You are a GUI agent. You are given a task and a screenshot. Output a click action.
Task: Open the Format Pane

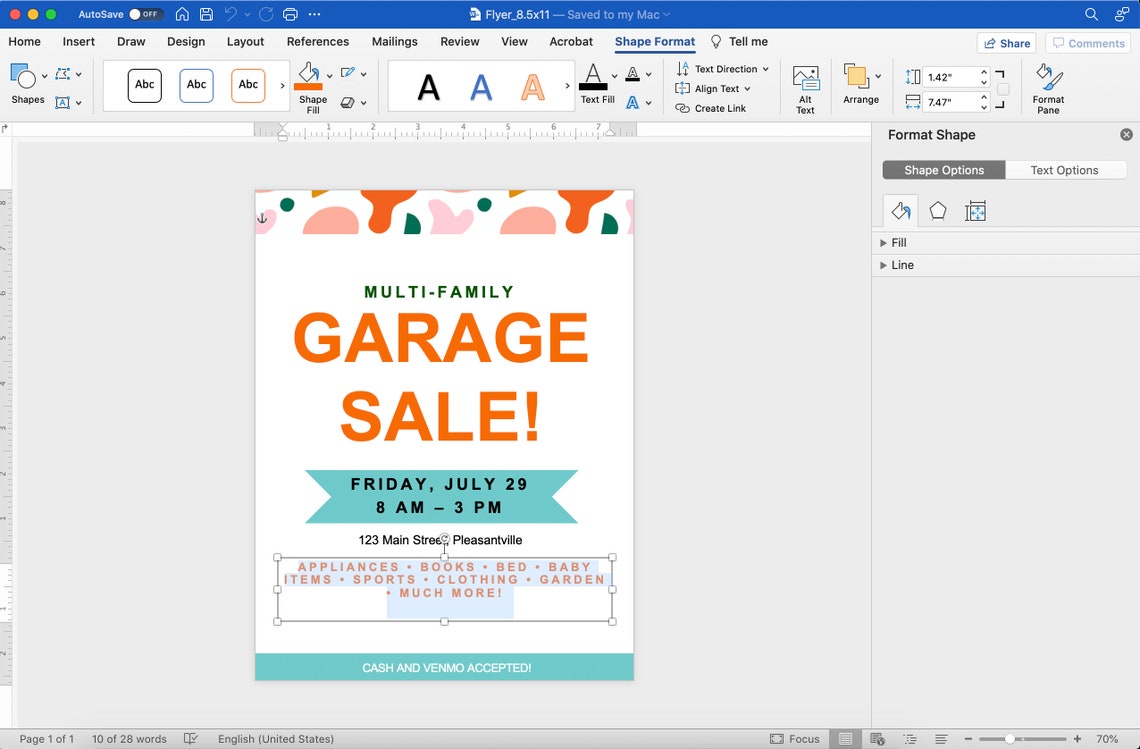pos(1047,86)
